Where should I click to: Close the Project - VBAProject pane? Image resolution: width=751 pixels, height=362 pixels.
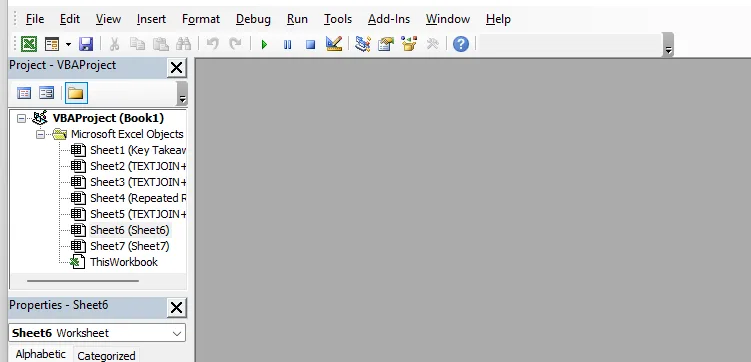[177, 68]
